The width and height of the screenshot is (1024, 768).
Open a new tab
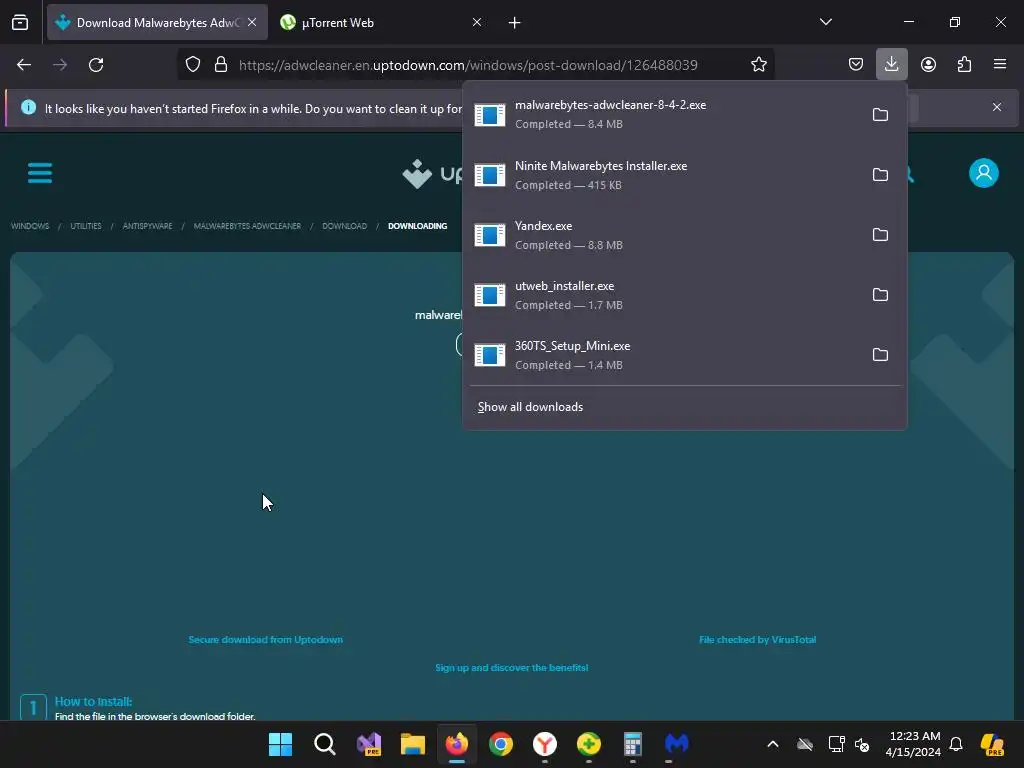(515, 23)
